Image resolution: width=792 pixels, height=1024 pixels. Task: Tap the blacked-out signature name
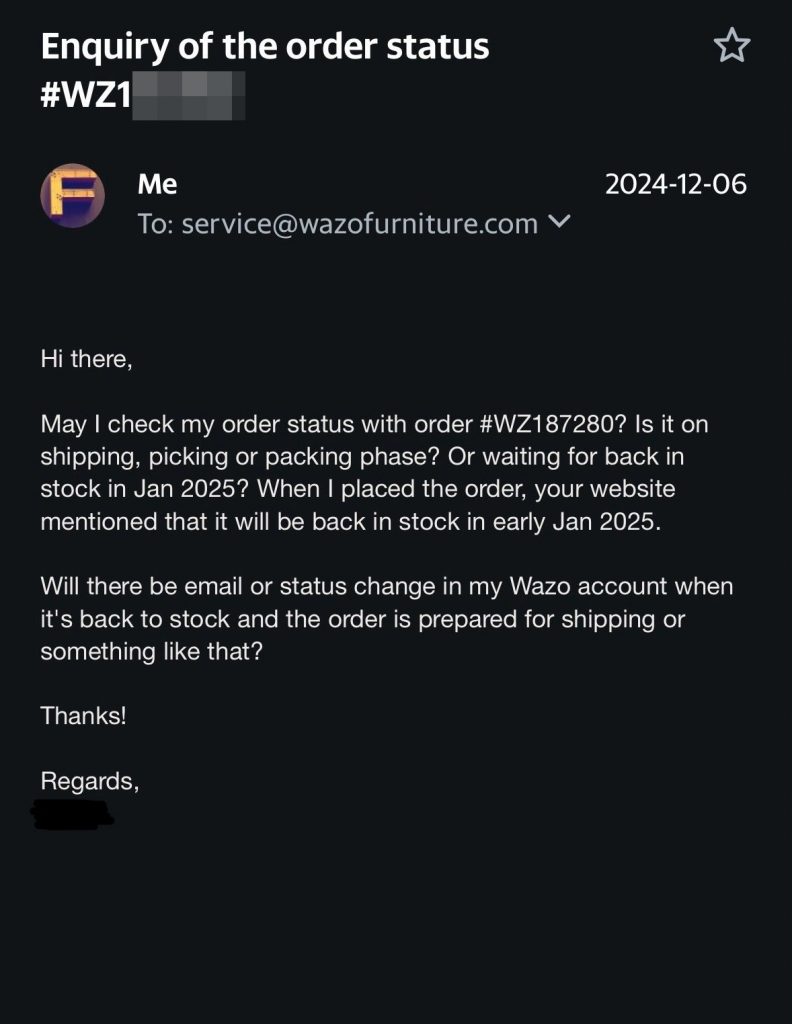pos(72,814)
